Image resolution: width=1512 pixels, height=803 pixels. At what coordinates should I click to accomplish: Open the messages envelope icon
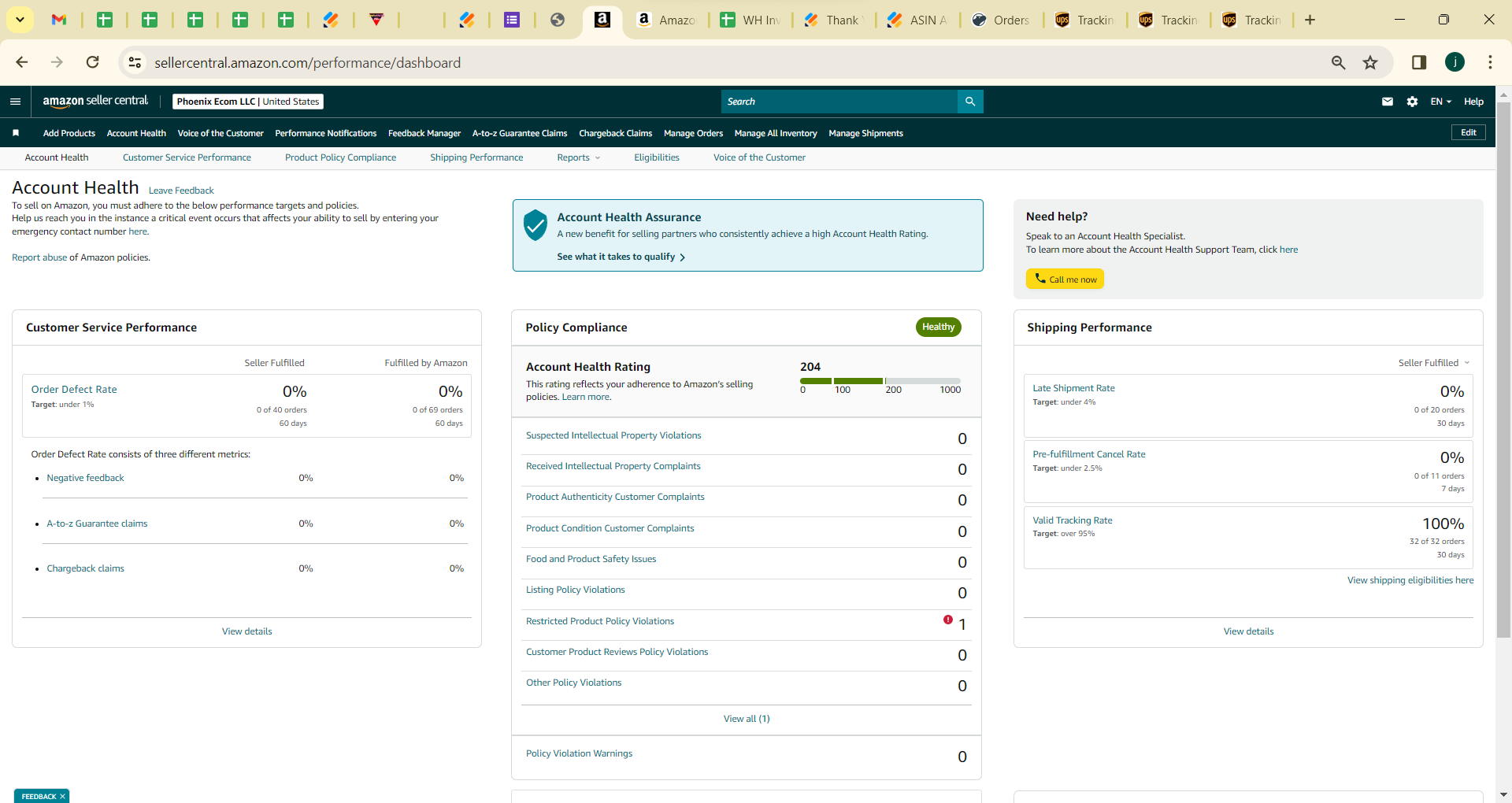pyautogui.click(x=1388, y=102)
